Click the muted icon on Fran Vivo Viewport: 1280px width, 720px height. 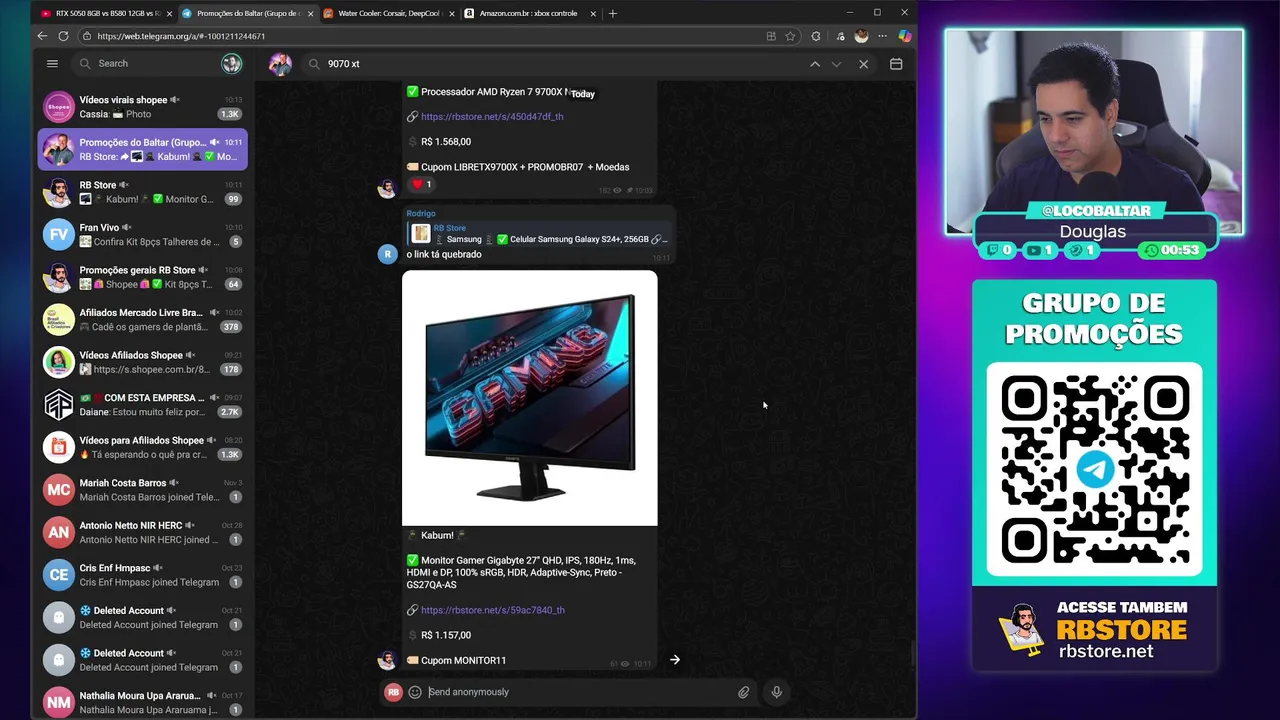click(x=127, y=227)
